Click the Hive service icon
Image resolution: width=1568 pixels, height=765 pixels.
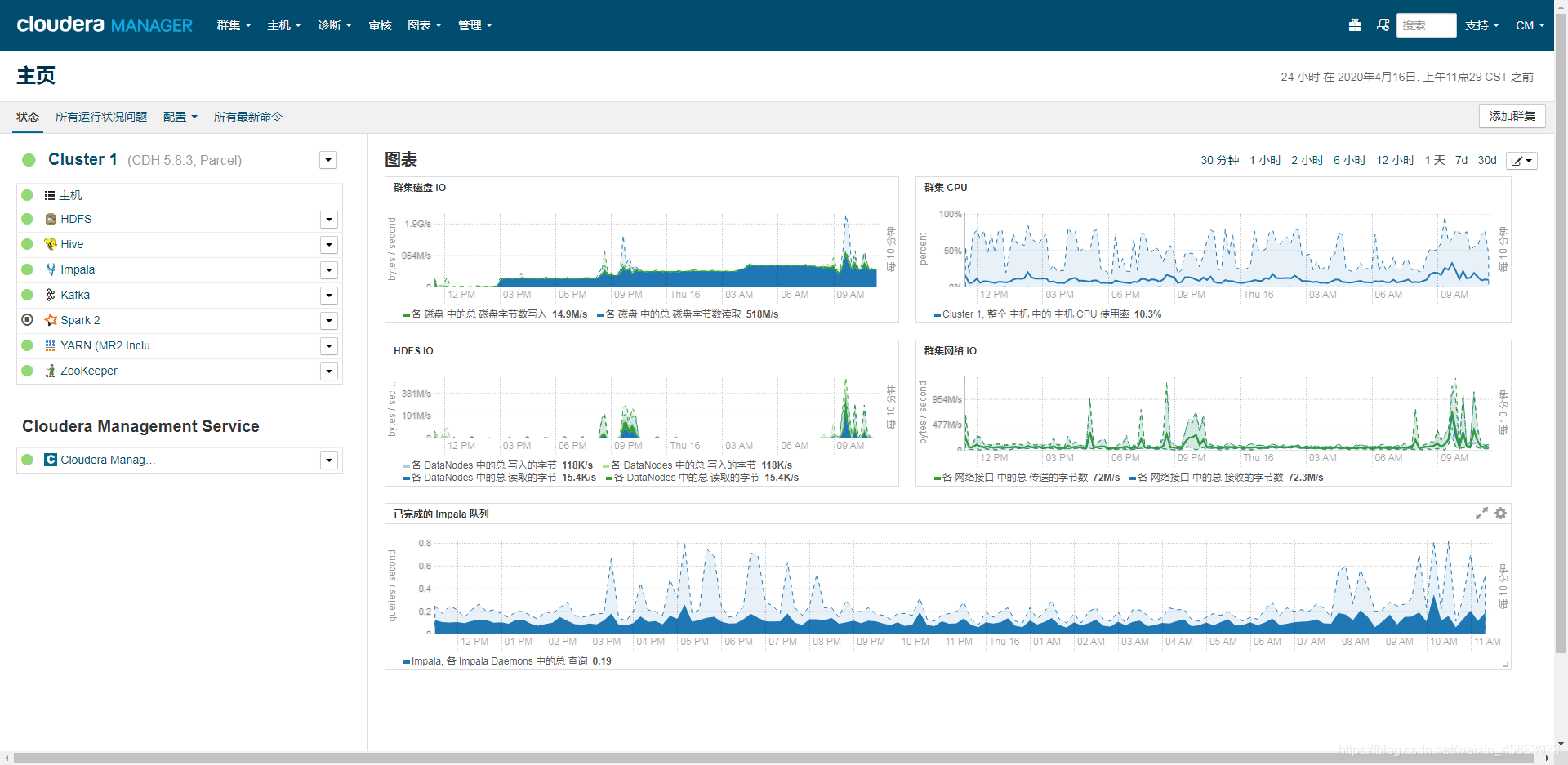coord(51,244)
